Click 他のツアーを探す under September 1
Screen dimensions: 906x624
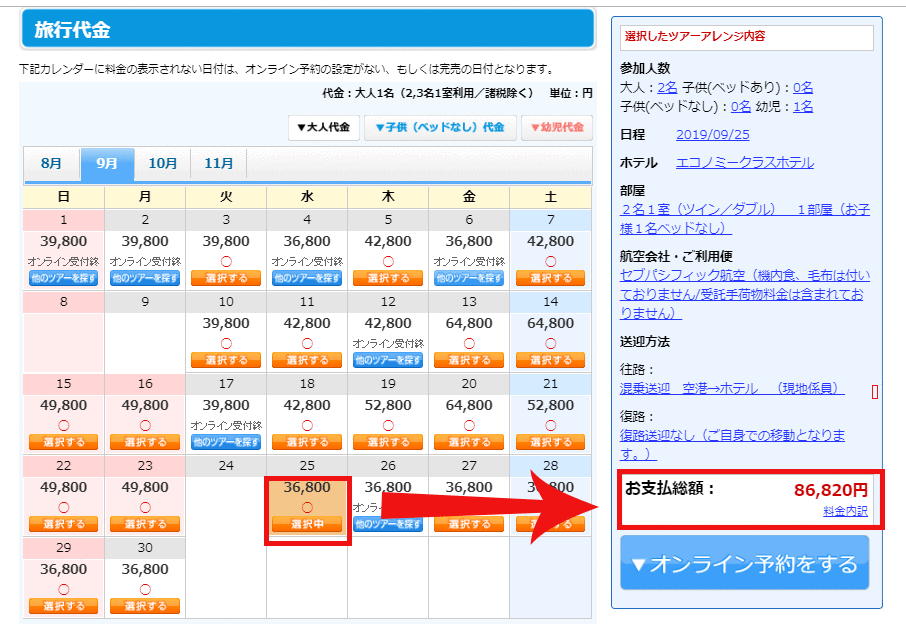tap(64, 278)
